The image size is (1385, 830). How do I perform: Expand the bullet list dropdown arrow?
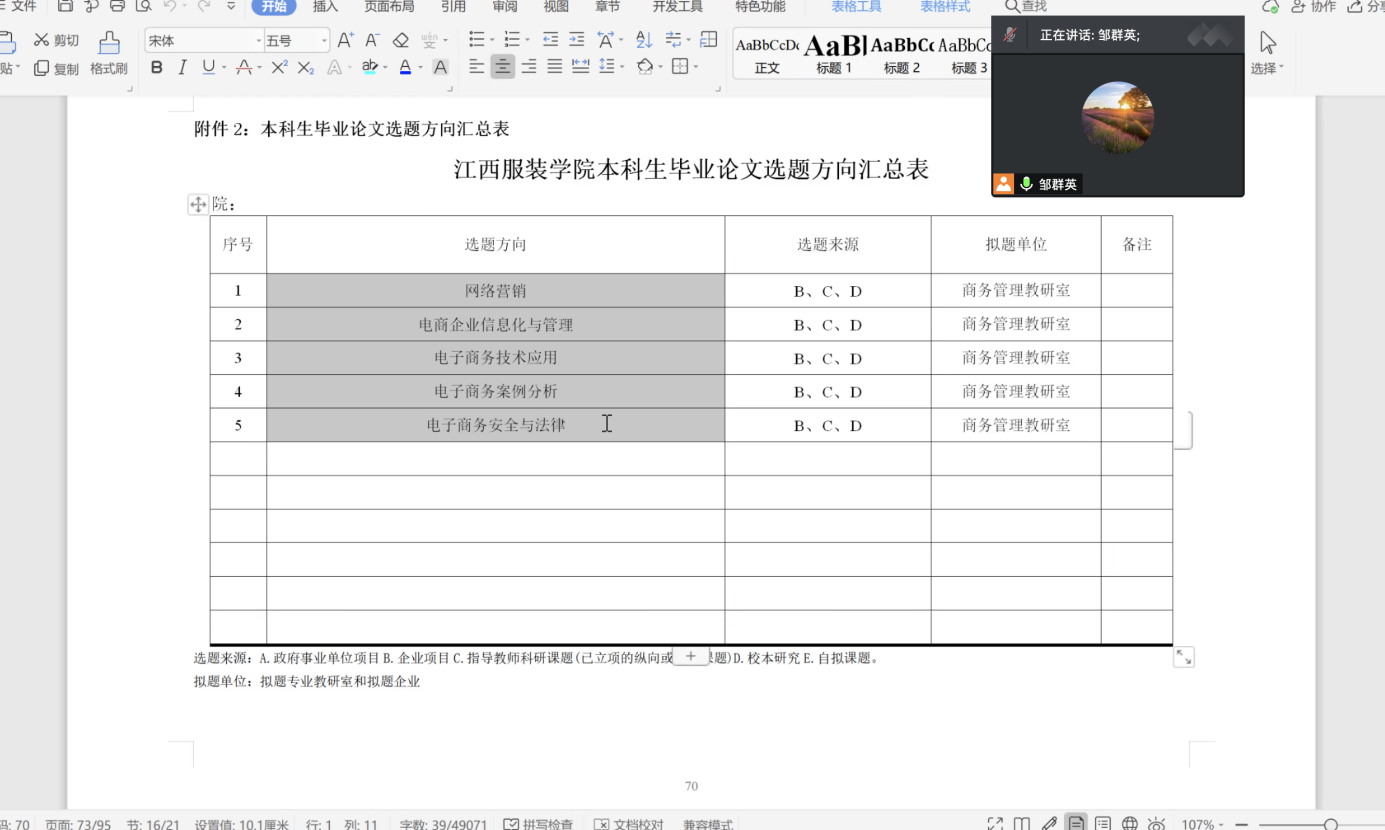click(492, 41)
